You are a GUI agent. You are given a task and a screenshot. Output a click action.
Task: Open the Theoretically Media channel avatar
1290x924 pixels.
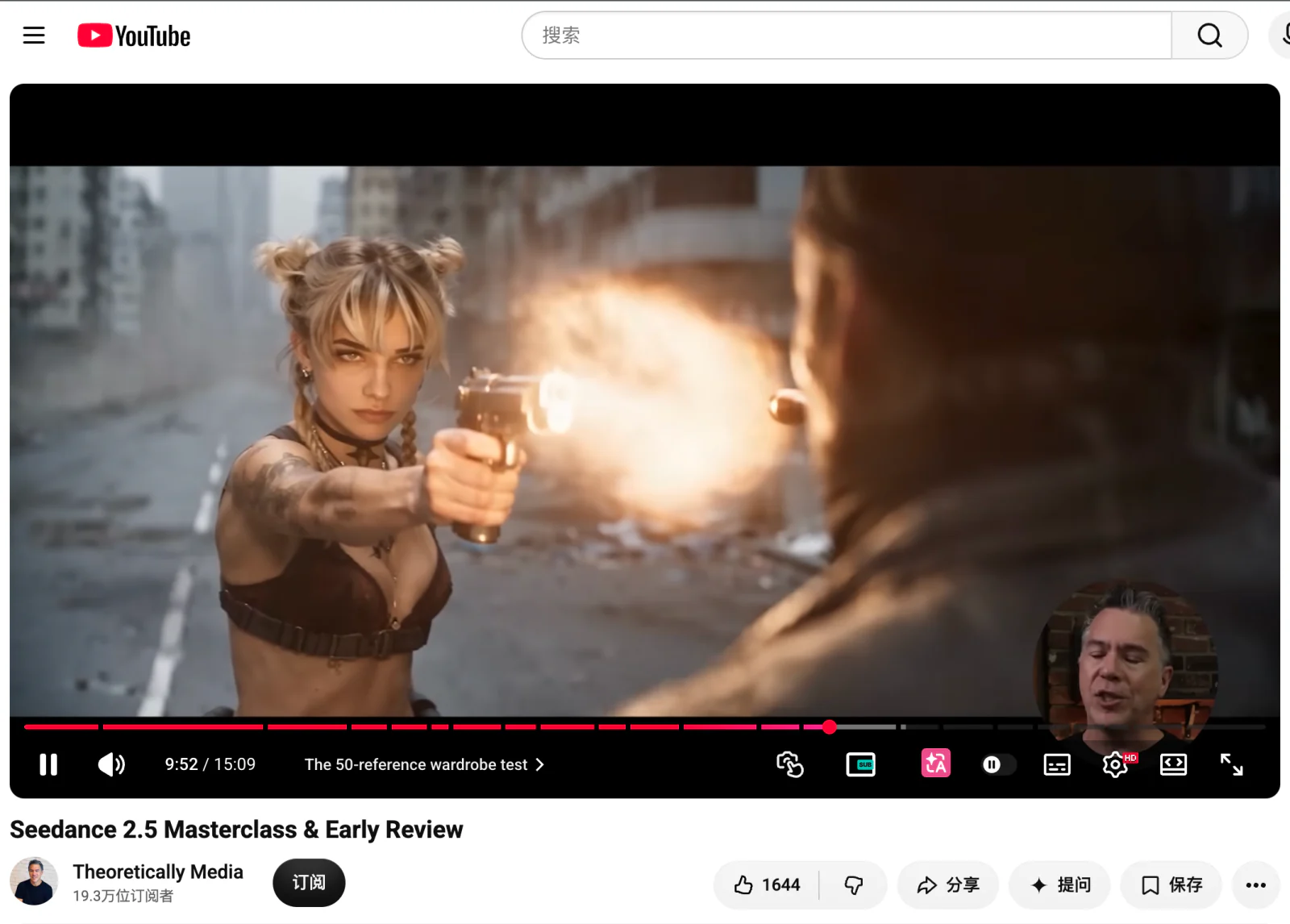coord(34,881)
